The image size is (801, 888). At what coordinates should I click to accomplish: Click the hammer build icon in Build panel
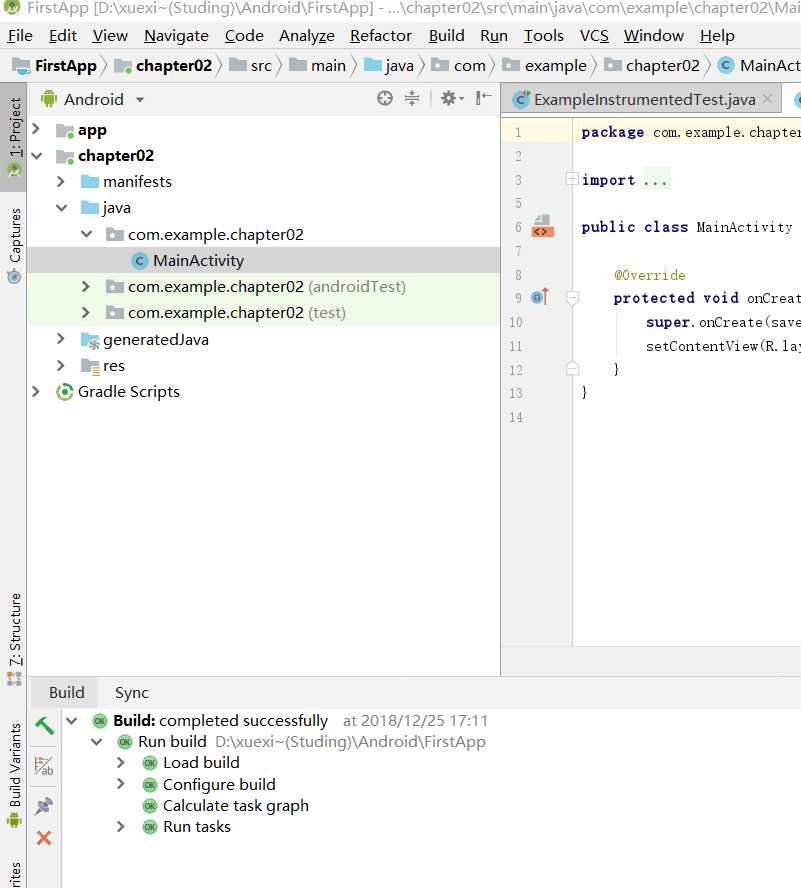[x=44, y=725]
